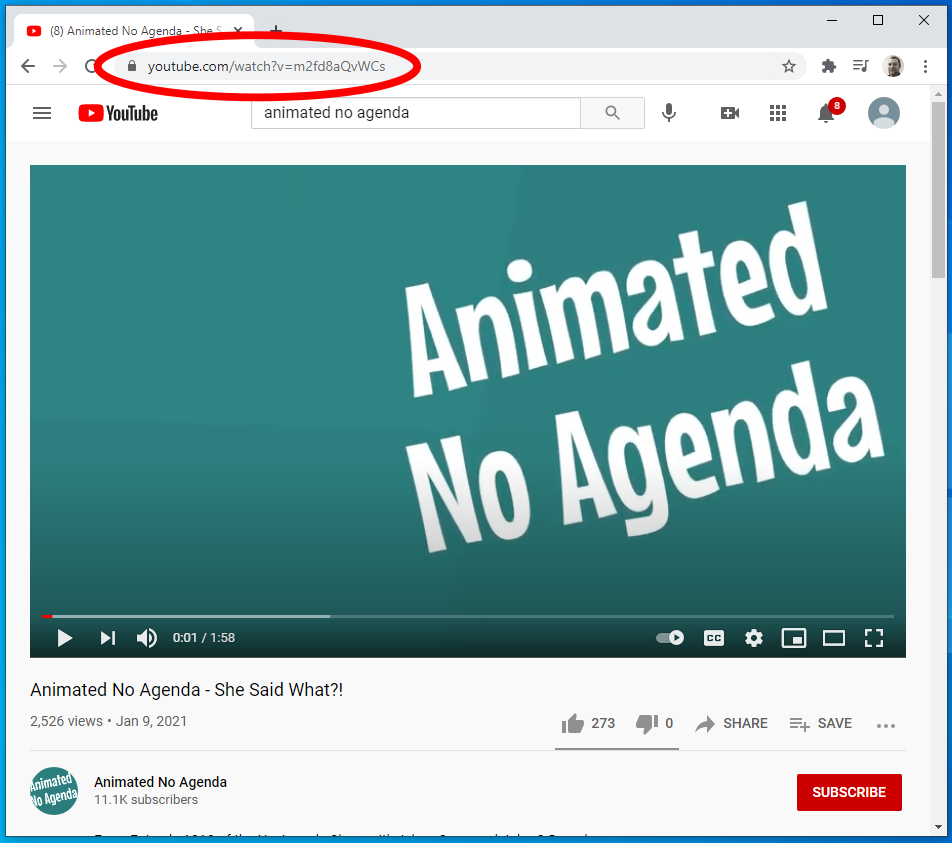
Task: Select the Animated No Agenda browser tab
Action: point(134,30)
